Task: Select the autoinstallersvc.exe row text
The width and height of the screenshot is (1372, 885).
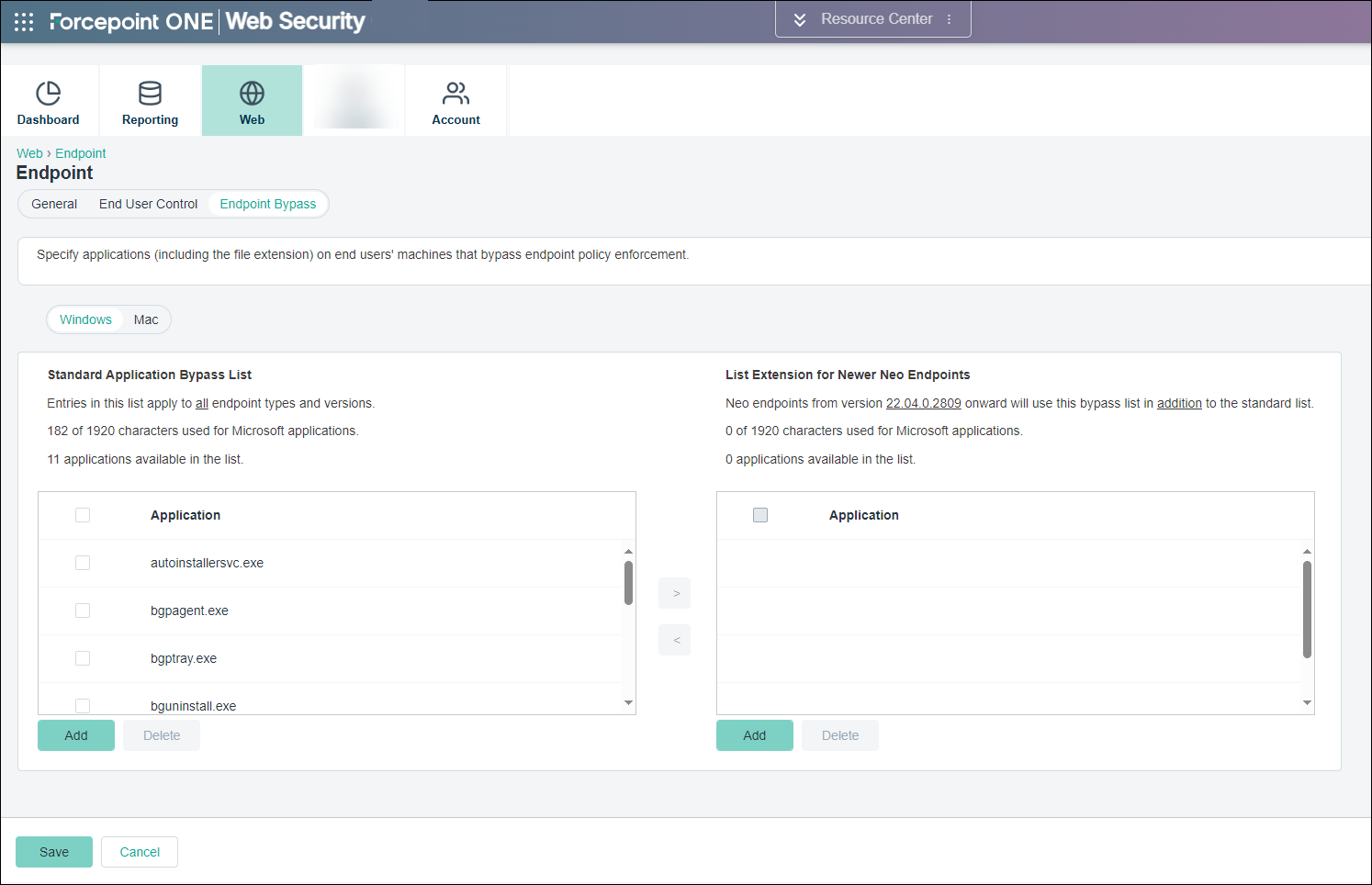Action: tap(207, 563)
